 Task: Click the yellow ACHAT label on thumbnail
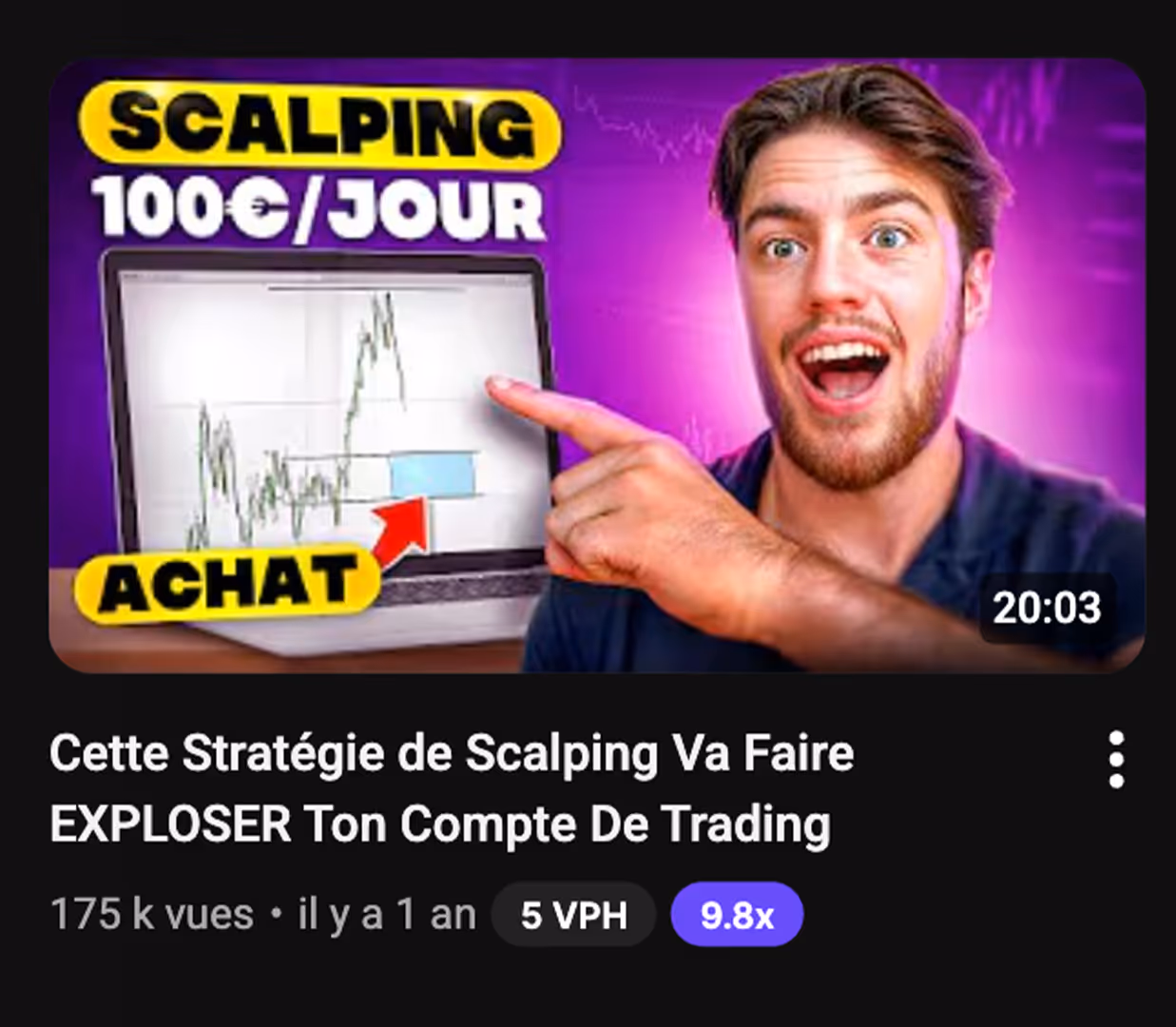[x=226, y=582]
